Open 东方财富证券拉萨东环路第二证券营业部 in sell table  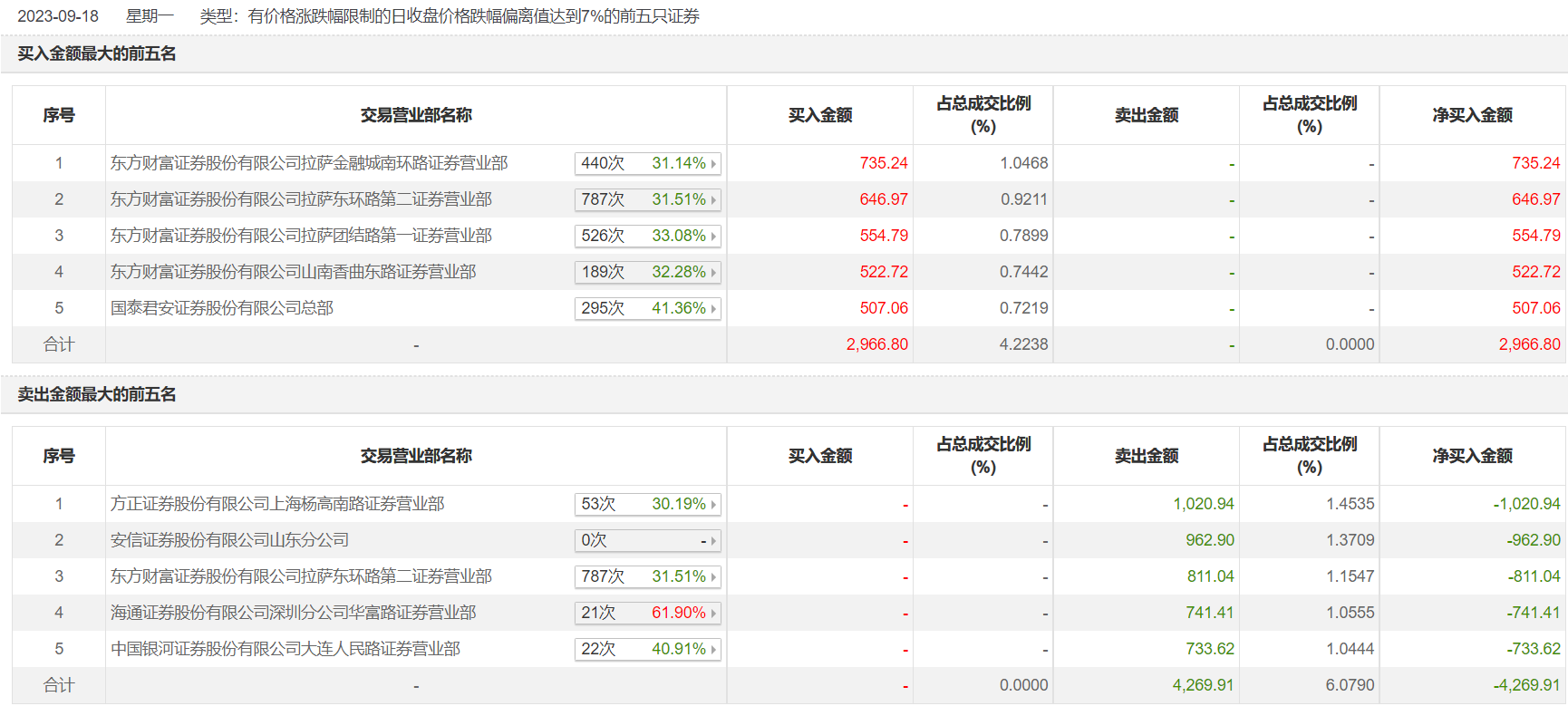click(301, 576)
